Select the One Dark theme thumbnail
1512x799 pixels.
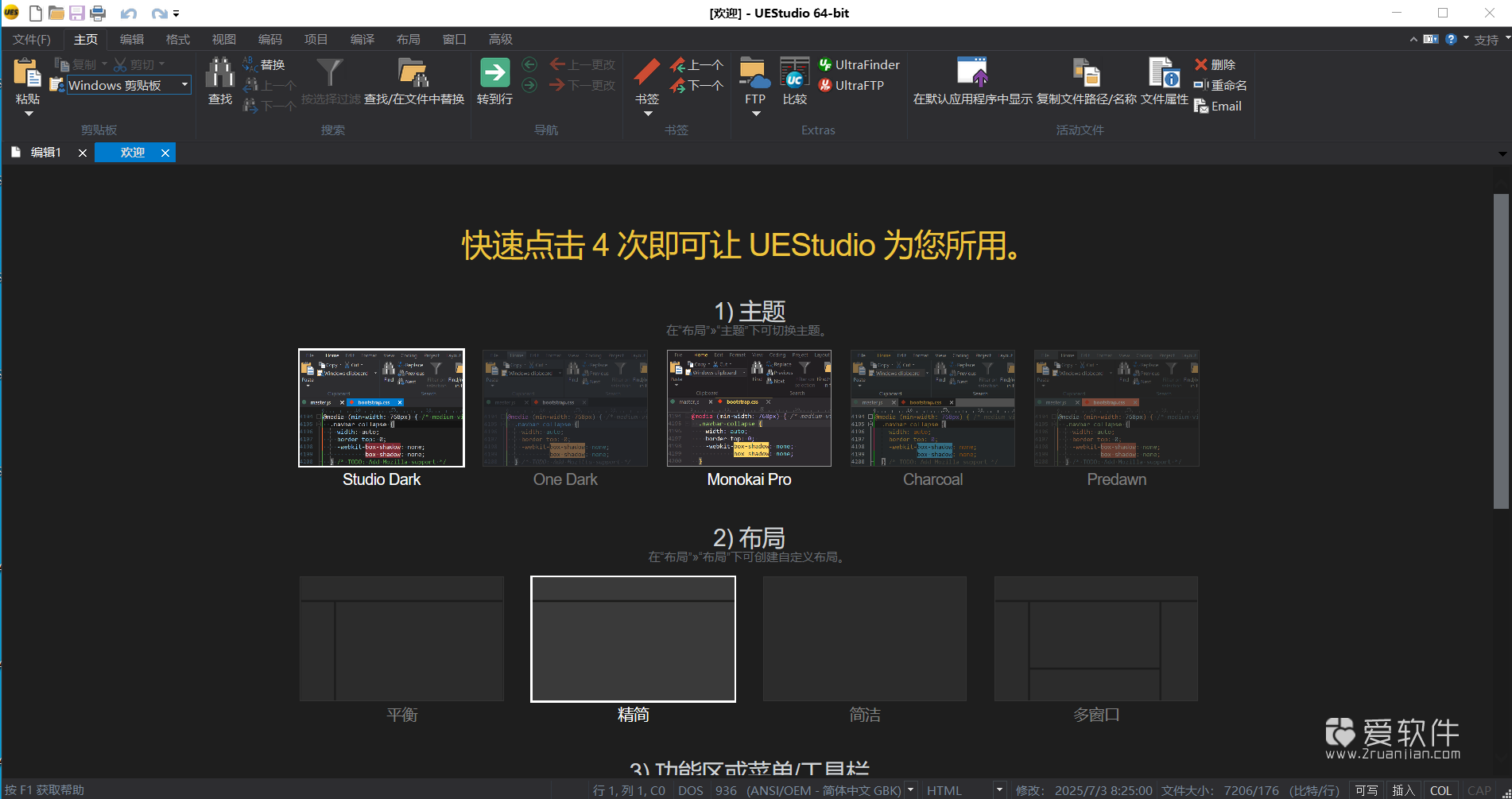[x=565, y=408]
